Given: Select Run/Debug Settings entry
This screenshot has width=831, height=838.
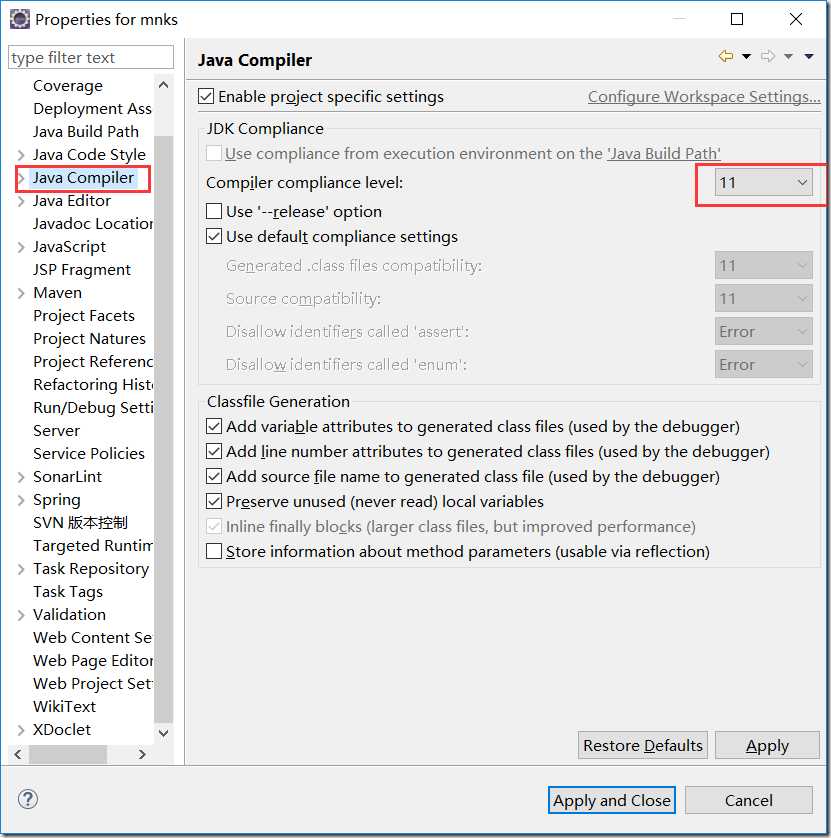Looking at the screenshot, I should [93, 407].
